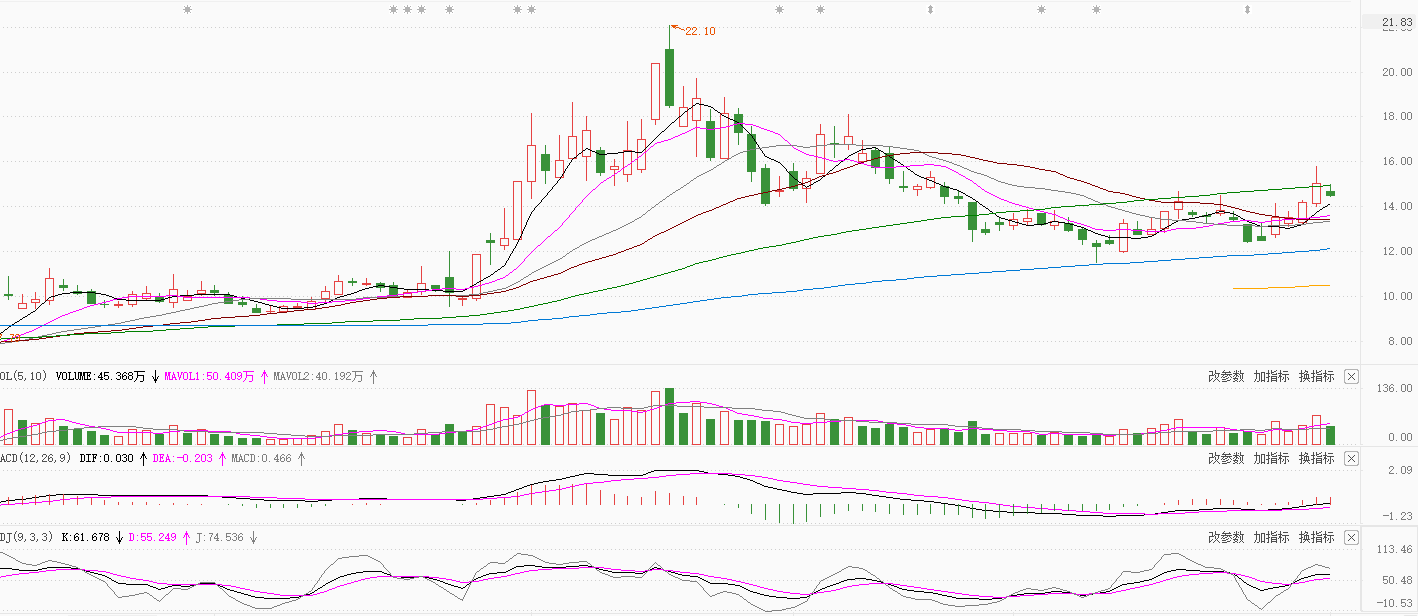Click the 14.00 price axis label

(x=1396, y=207)
